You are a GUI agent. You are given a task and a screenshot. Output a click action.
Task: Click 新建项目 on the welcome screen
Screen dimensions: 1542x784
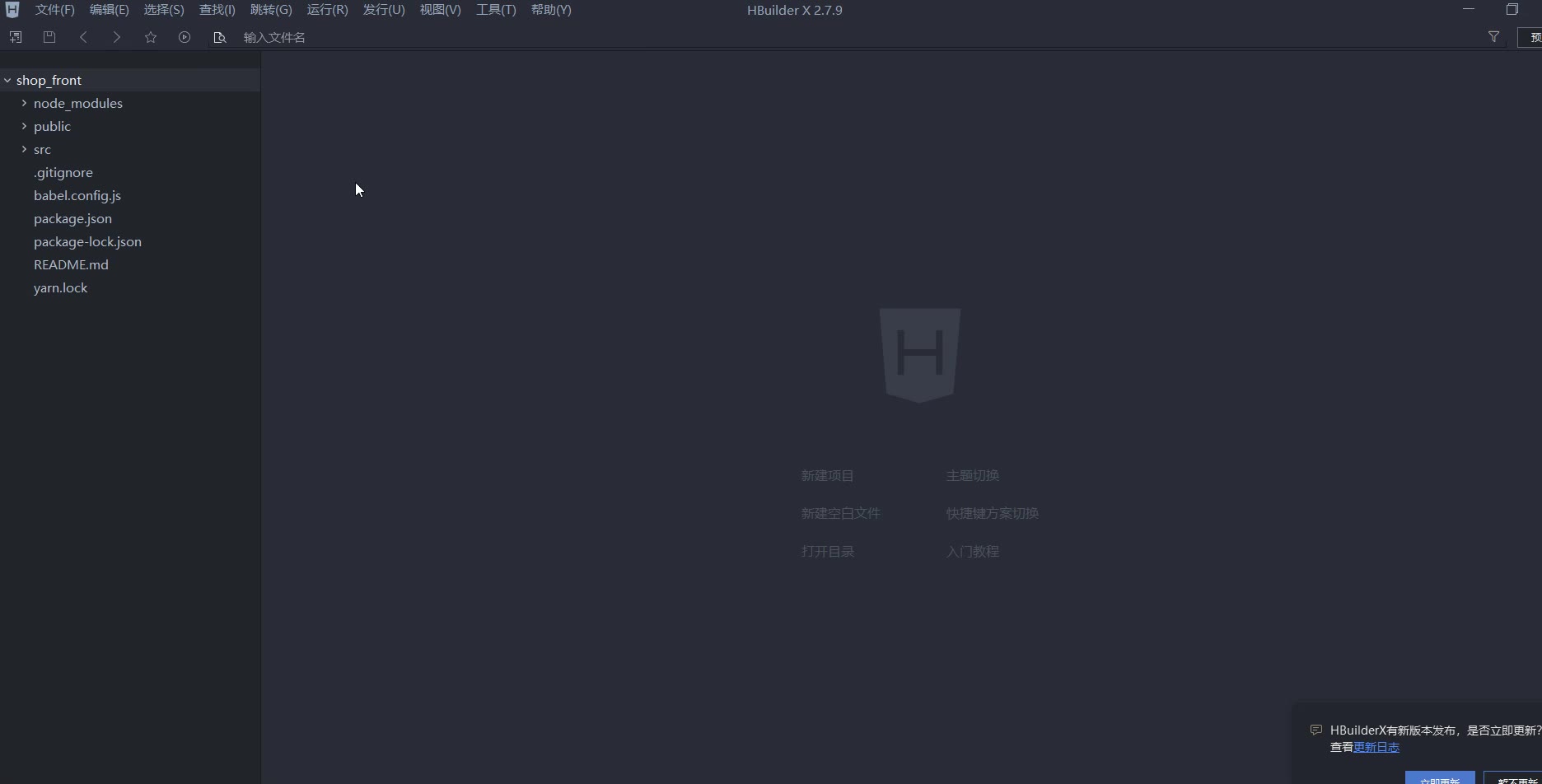coord(827,476)
